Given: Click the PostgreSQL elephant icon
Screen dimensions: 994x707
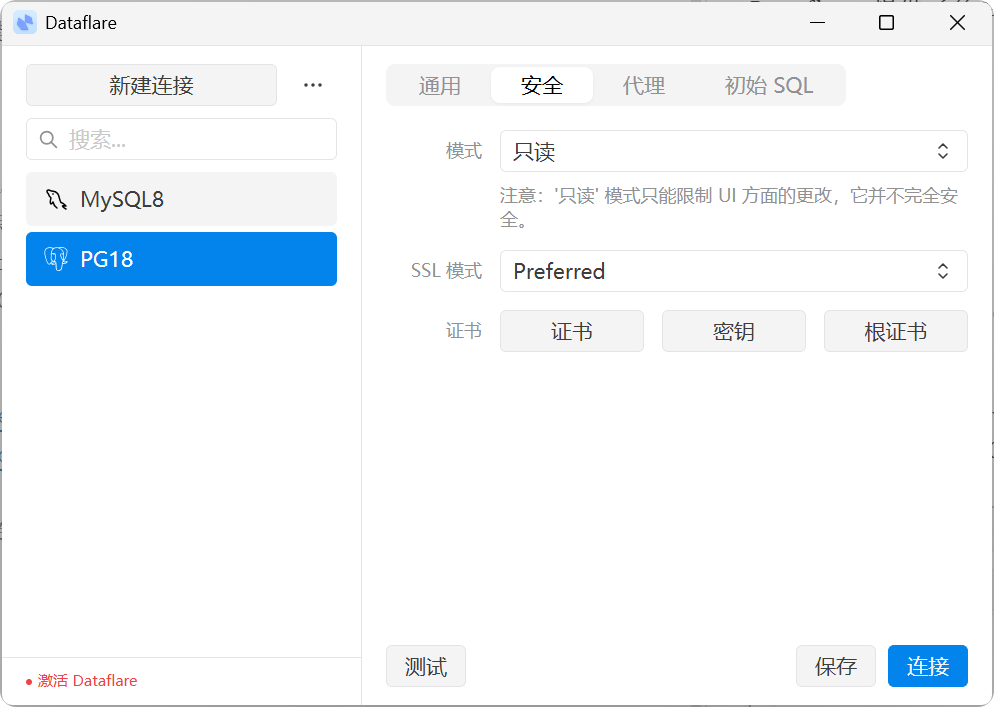Looking at the screenshot, I should 56,259.
